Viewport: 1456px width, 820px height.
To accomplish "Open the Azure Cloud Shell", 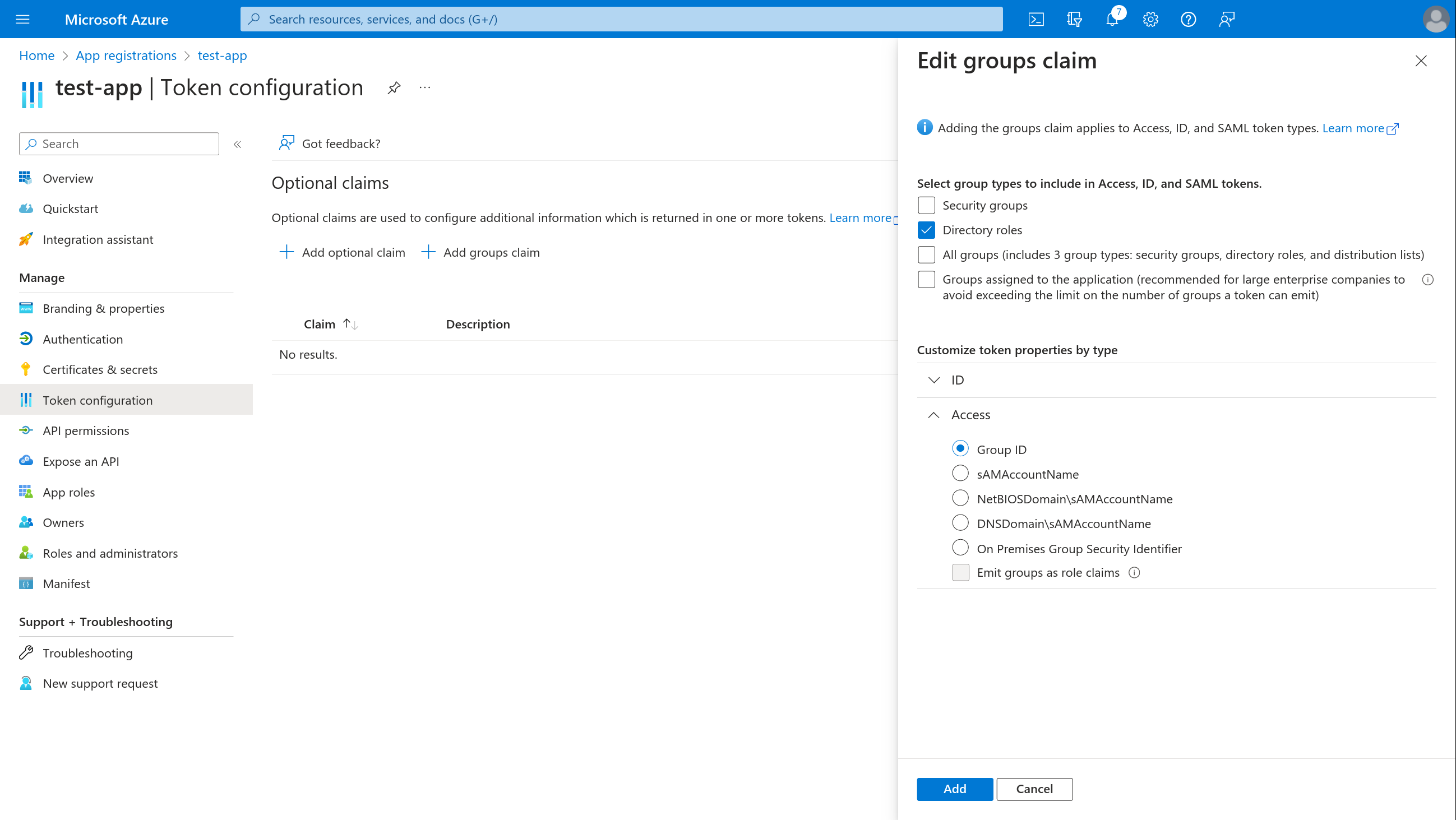I will [x=1036, y=18].
